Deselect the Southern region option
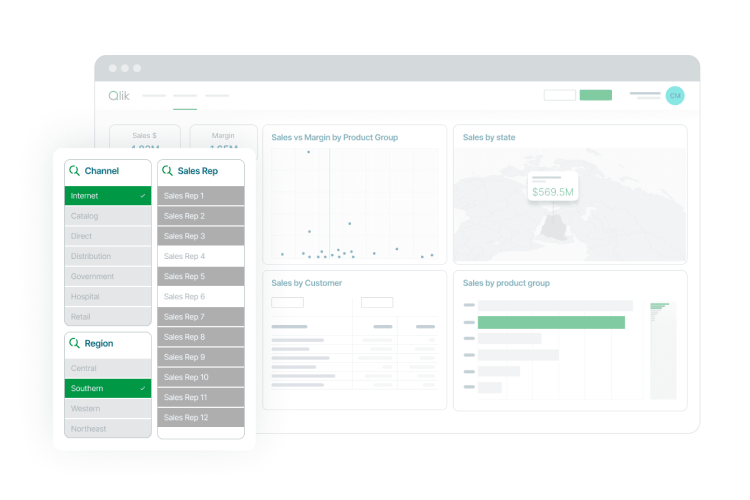This screenshot has height=500, width=750. [x=108, y=388]
